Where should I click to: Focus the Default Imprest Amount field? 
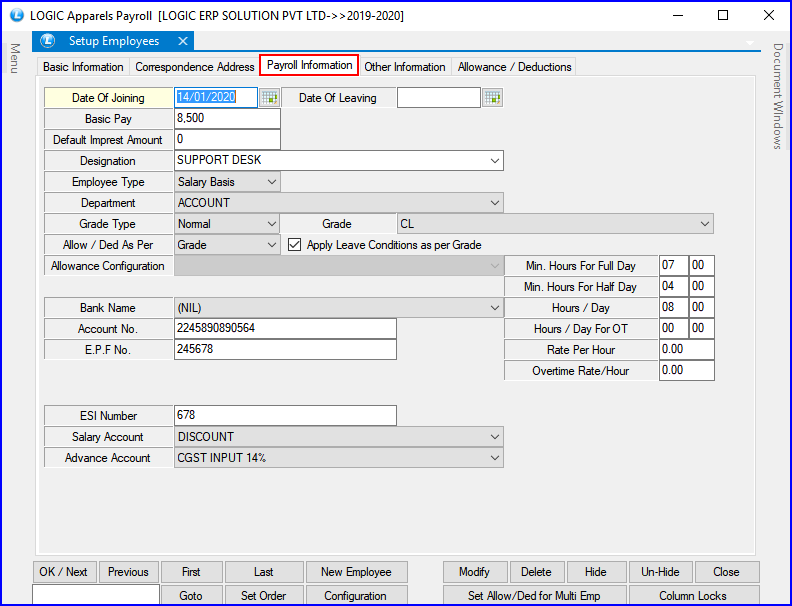pyautogui.click(x=227, y=139)
